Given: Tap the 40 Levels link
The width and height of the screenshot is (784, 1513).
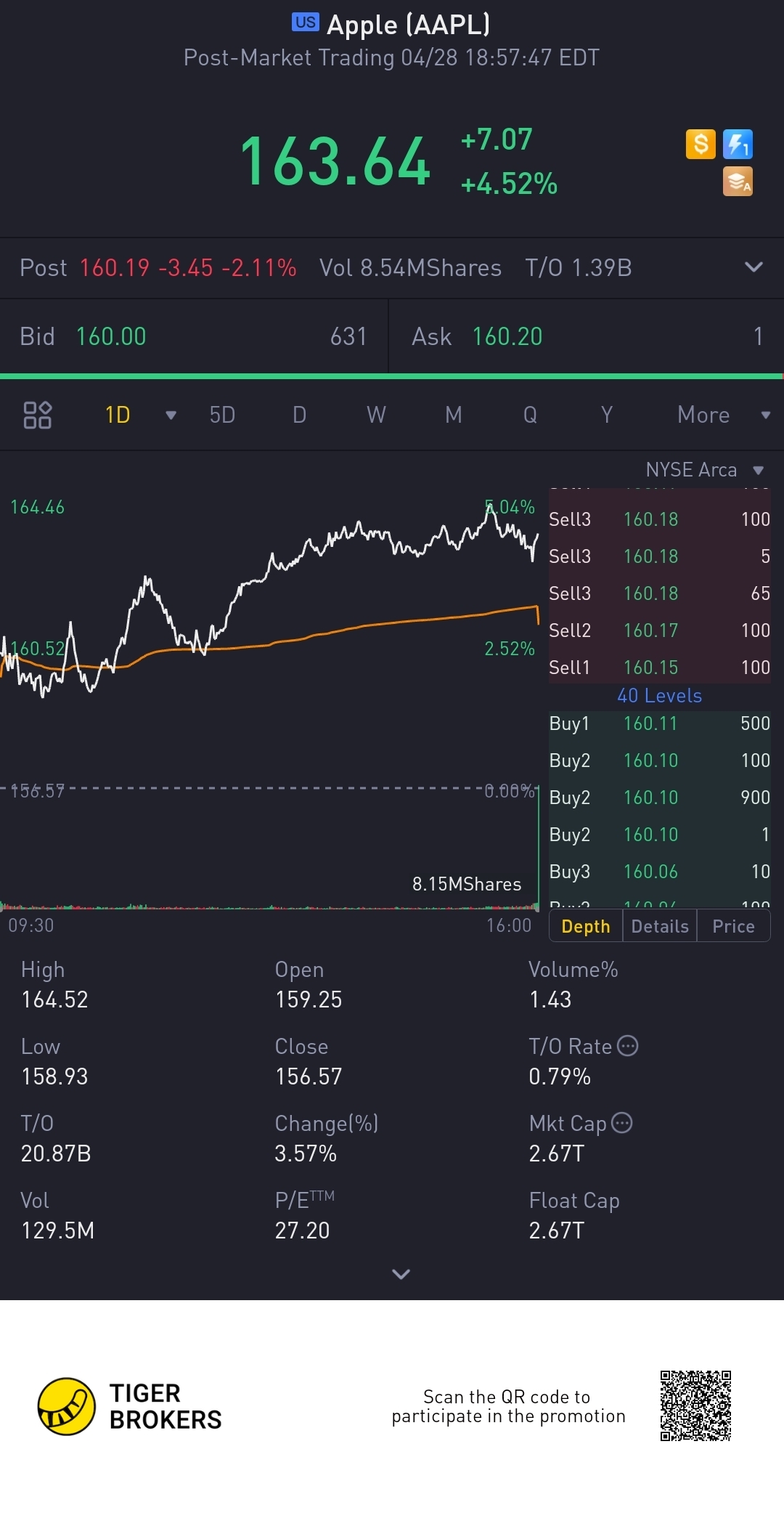Looking at the screenshot, I should (659, 696).
